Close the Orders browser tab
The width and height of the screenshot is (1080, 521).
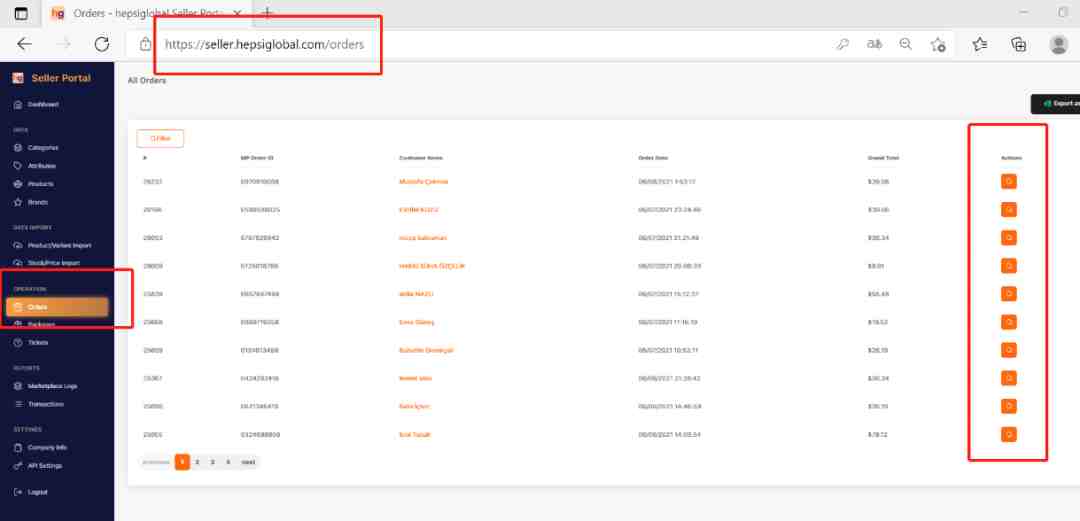pos(238,13)
